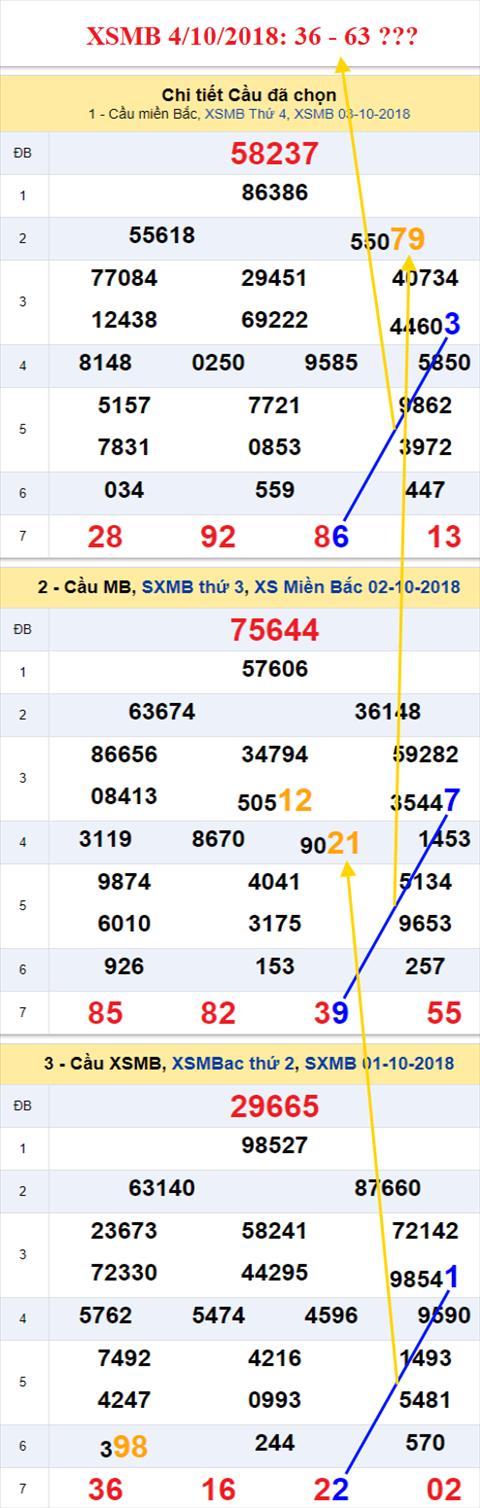Click third prize number 86656

pos(124,754)
